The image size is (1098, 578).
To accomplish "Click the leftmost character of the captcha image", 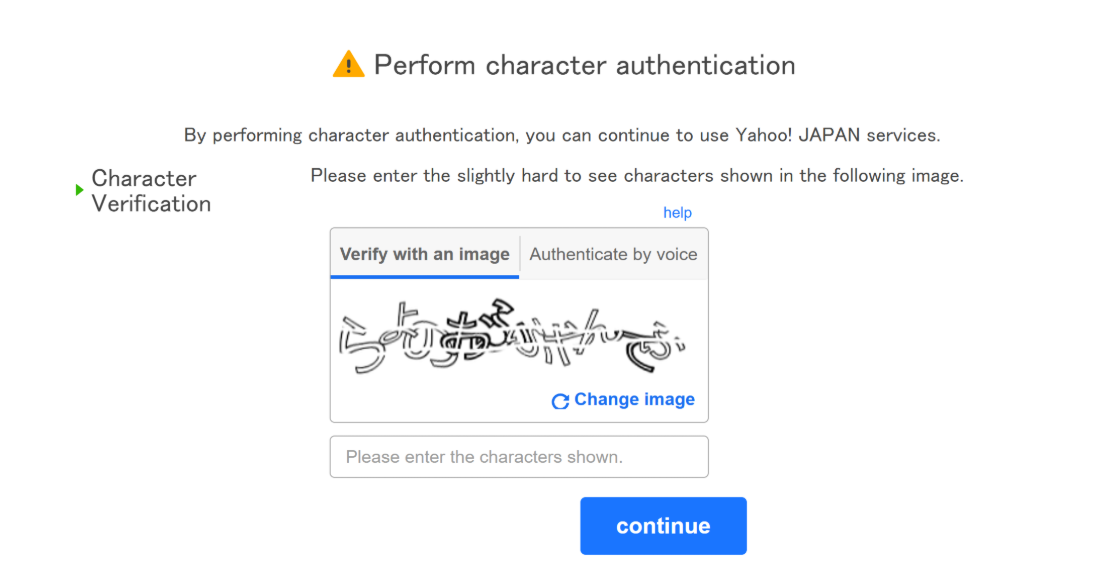I will (x=360, y=340).
